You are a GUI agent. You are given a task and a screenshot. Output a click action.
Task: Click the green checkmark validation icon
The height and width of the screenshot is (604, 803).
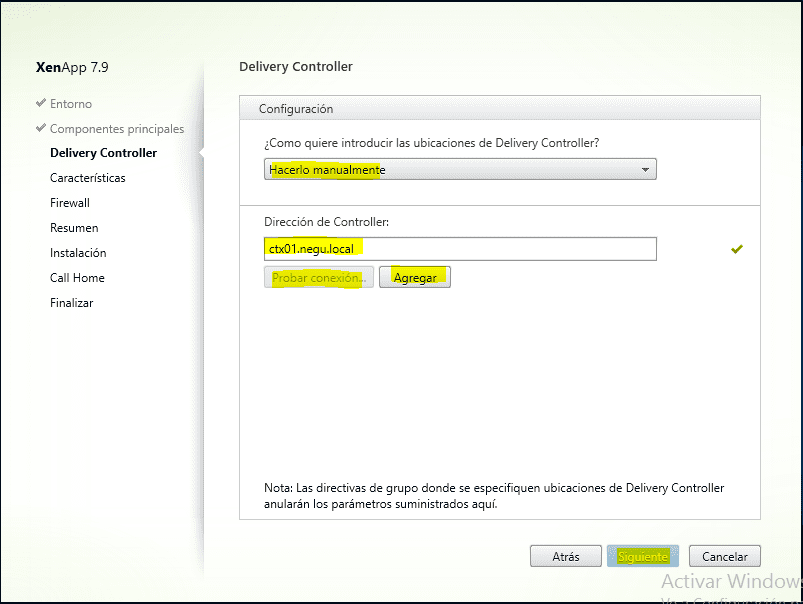click(x=737, y=248)
